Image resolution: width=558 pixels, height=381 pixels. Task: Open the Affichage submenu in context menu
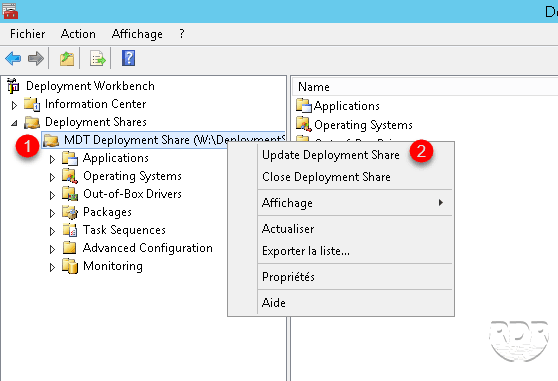pyautogui.click(x=355, y=203)
